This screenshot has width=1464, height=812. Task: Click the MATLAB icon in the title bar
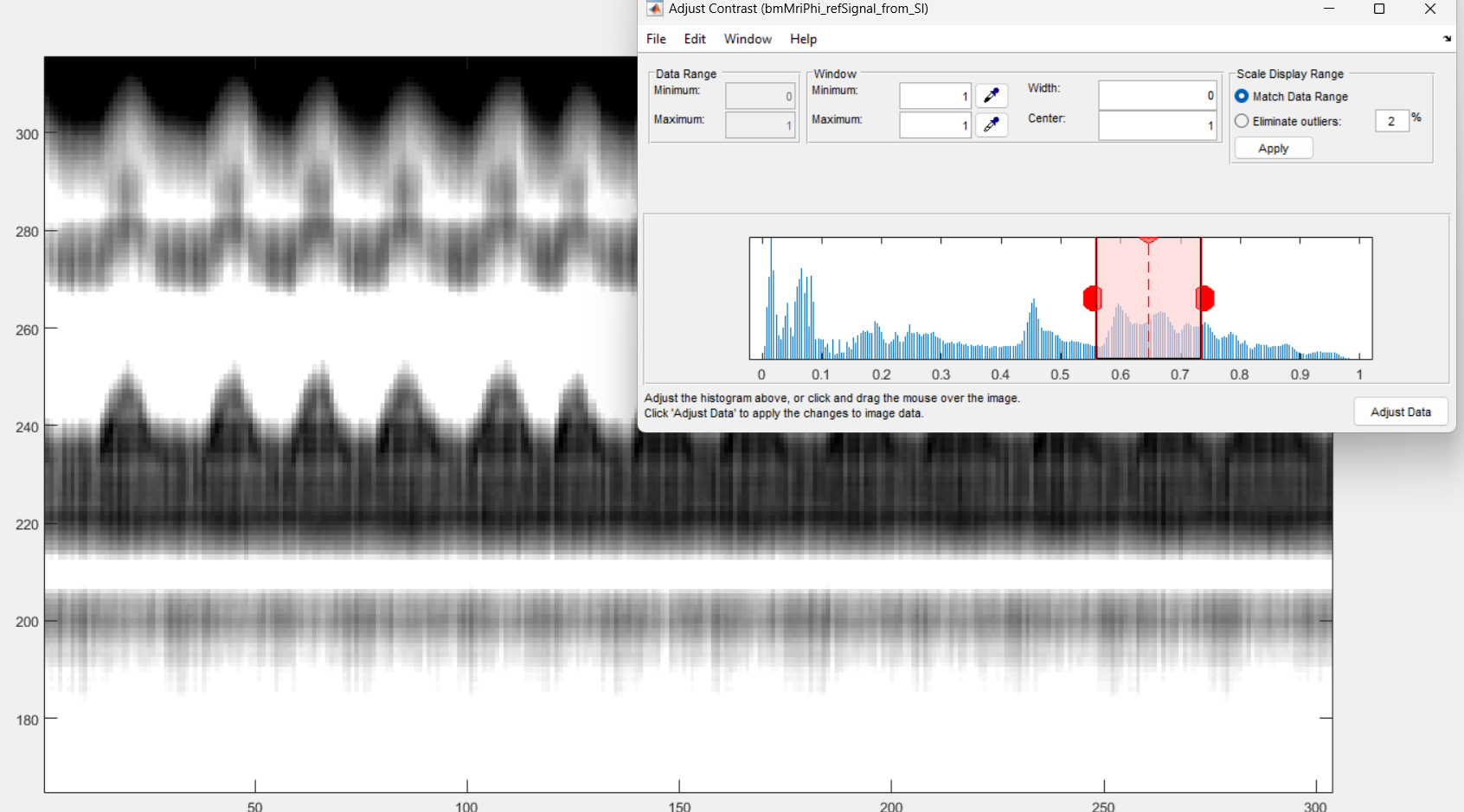[x=655, y=9]
